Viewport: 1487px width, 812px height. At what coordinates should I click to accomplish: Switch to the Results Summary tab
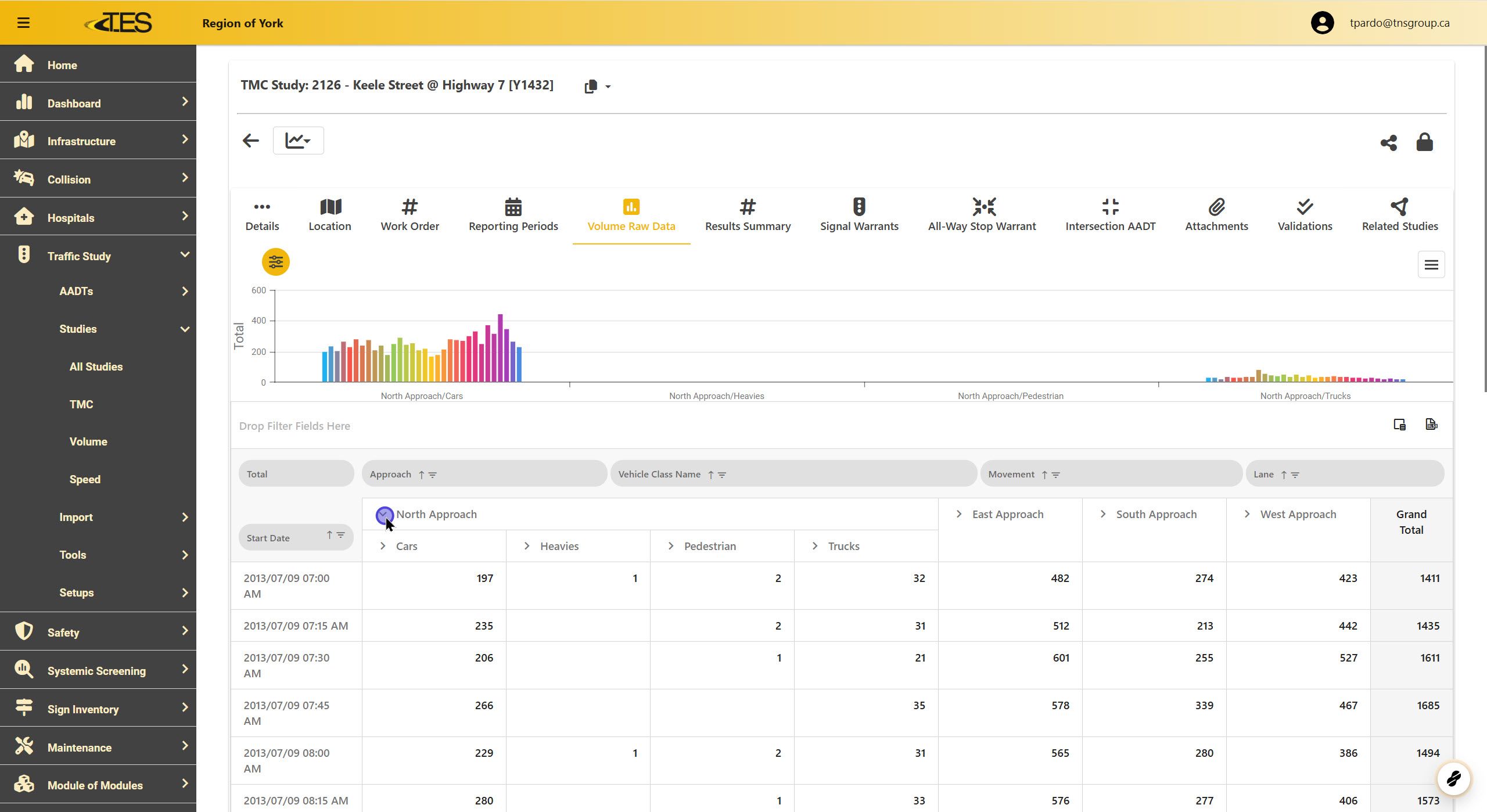click(747, 215)
